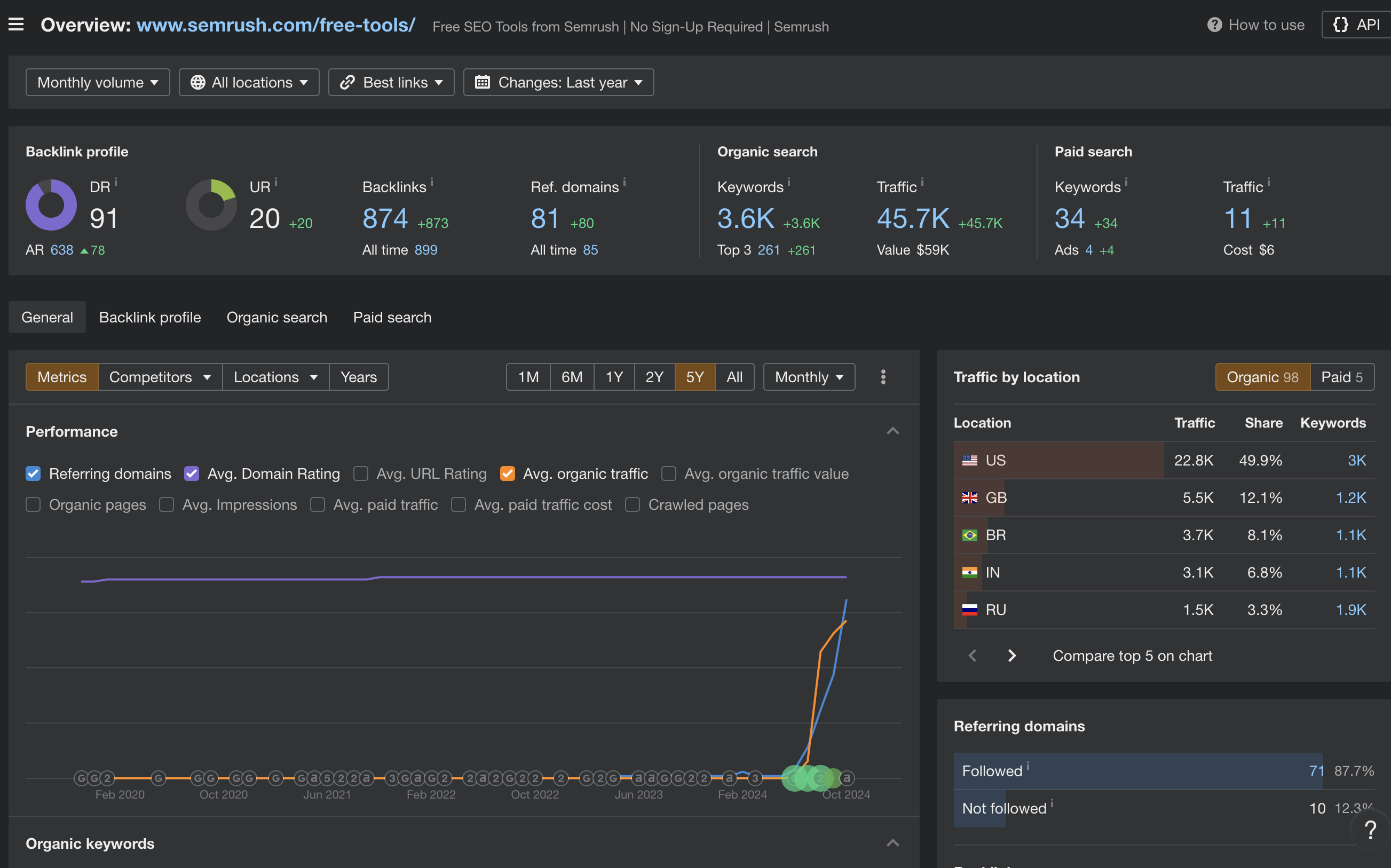Click the Organic Traffic info icon

tap(922, 182)
